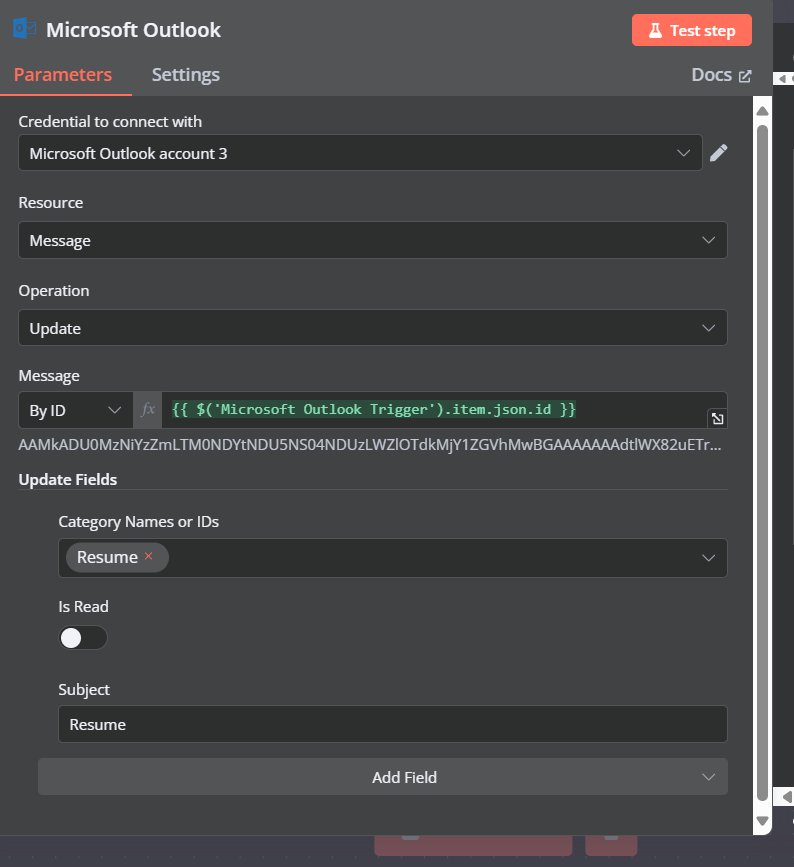This screenshot has width=794, height=867.
Task: Click the vertical scrollbar thumb
Action: (x=762, y=463)
